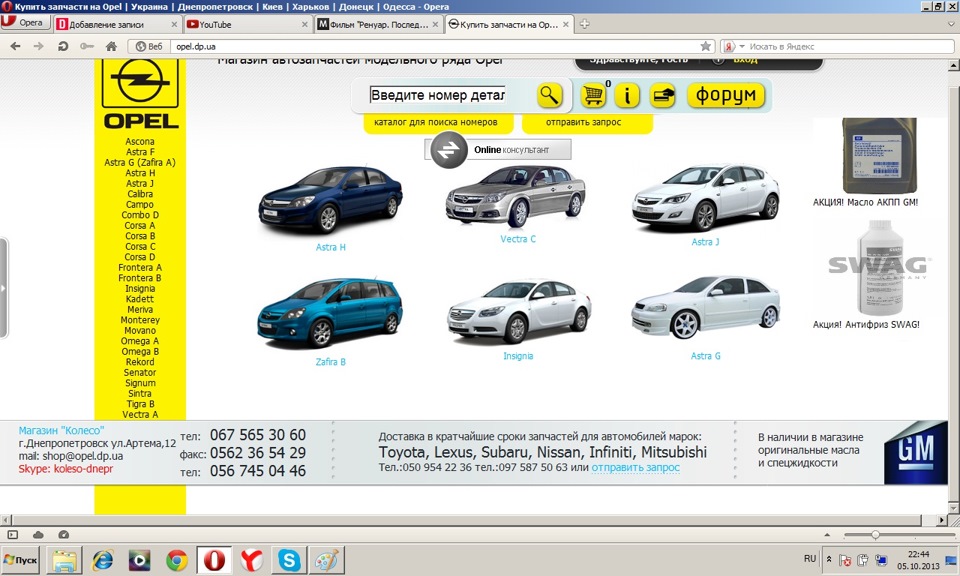Expand the tab list arrow at far right
Image resolution: width=960 pixels, height=576 pixels.
pyautogui.click(x=951, y=24)
